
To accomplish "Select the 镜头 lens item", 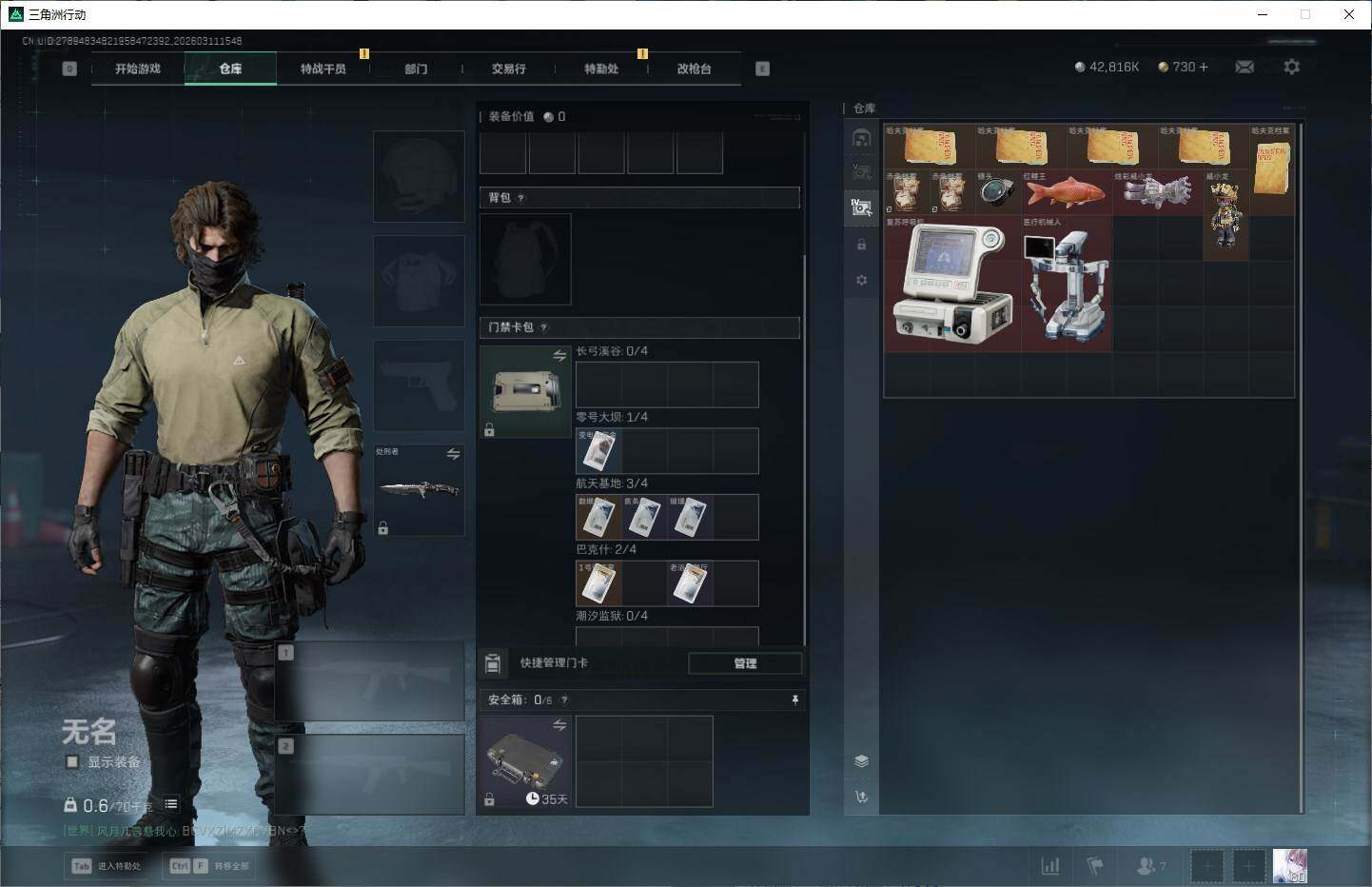I will tap(998, 192).
